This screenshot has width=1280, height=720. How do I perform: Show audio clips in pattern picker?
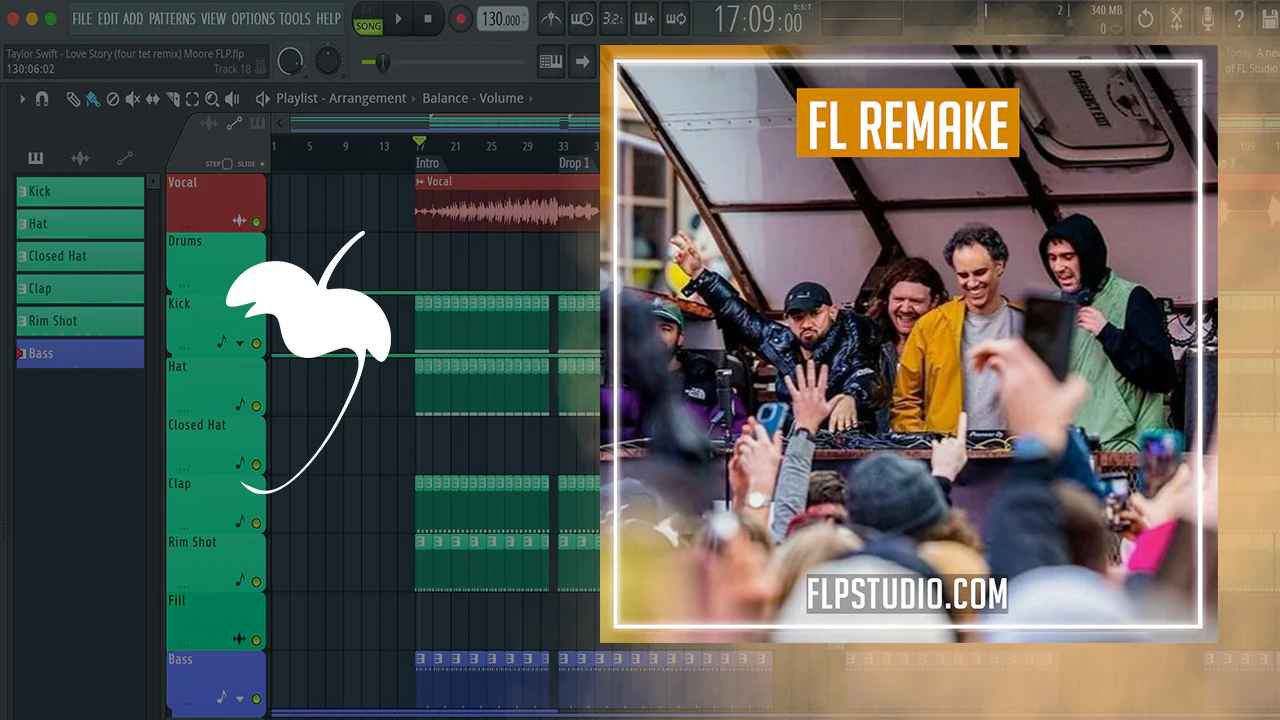(x=80, y=158)
